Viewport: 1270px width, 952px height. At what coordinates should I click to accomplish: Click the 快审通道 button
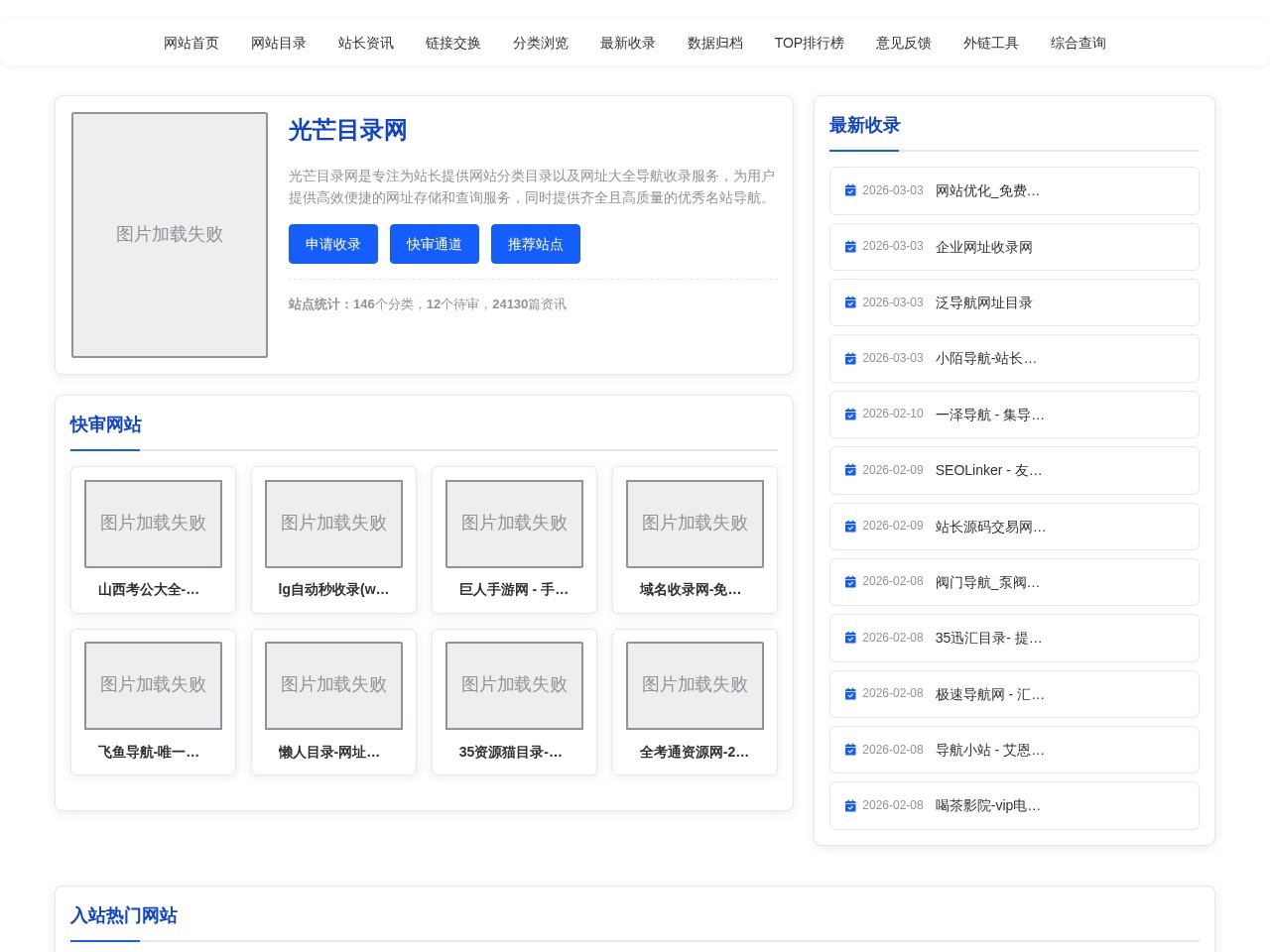[x=434, y=244]
